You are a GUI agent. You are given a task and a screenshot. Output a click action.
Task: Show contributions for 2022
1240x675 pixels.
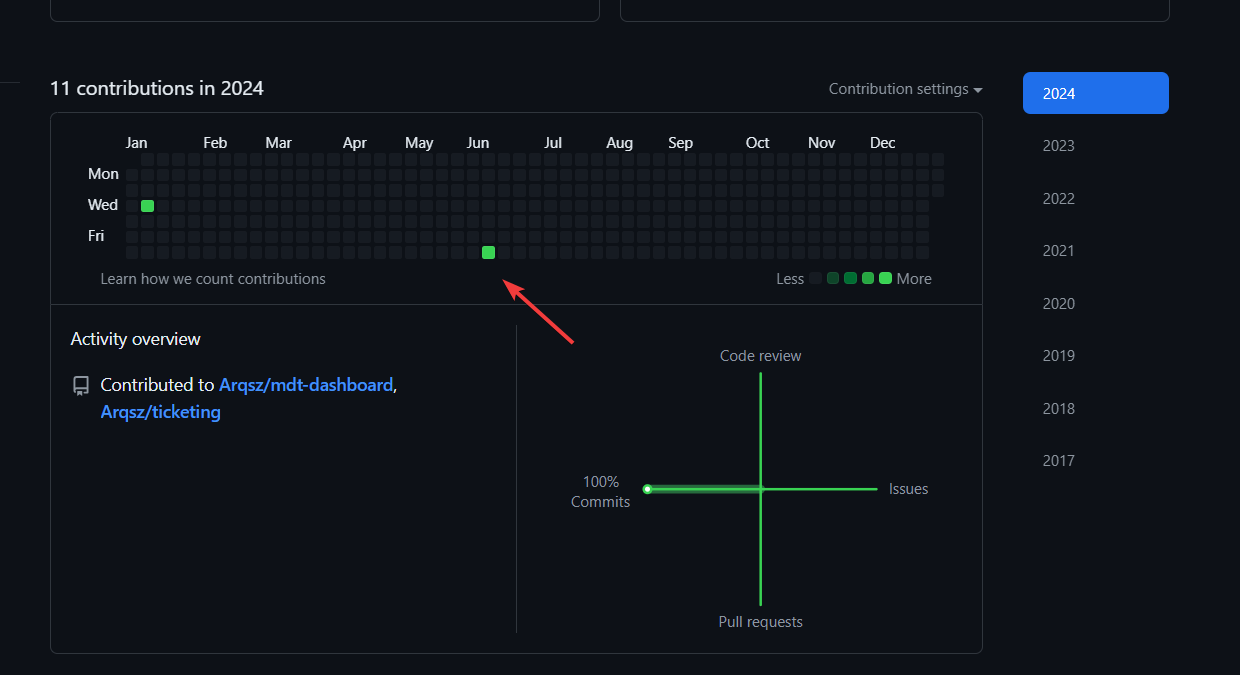(1058, 198)
